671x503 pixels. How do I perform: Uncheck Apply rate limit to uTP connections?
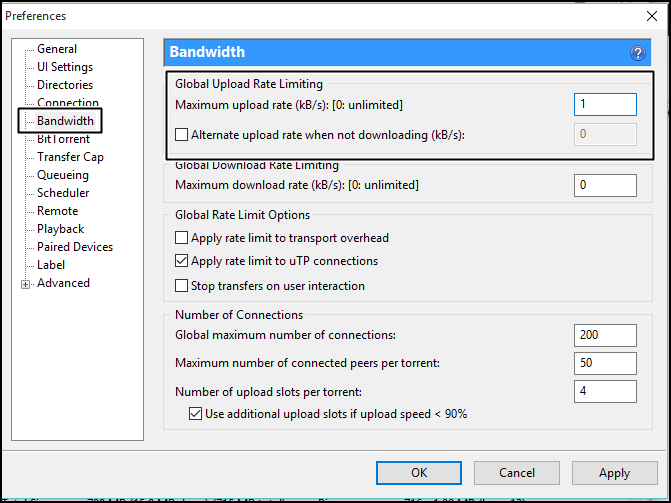(x=181, y=261)
